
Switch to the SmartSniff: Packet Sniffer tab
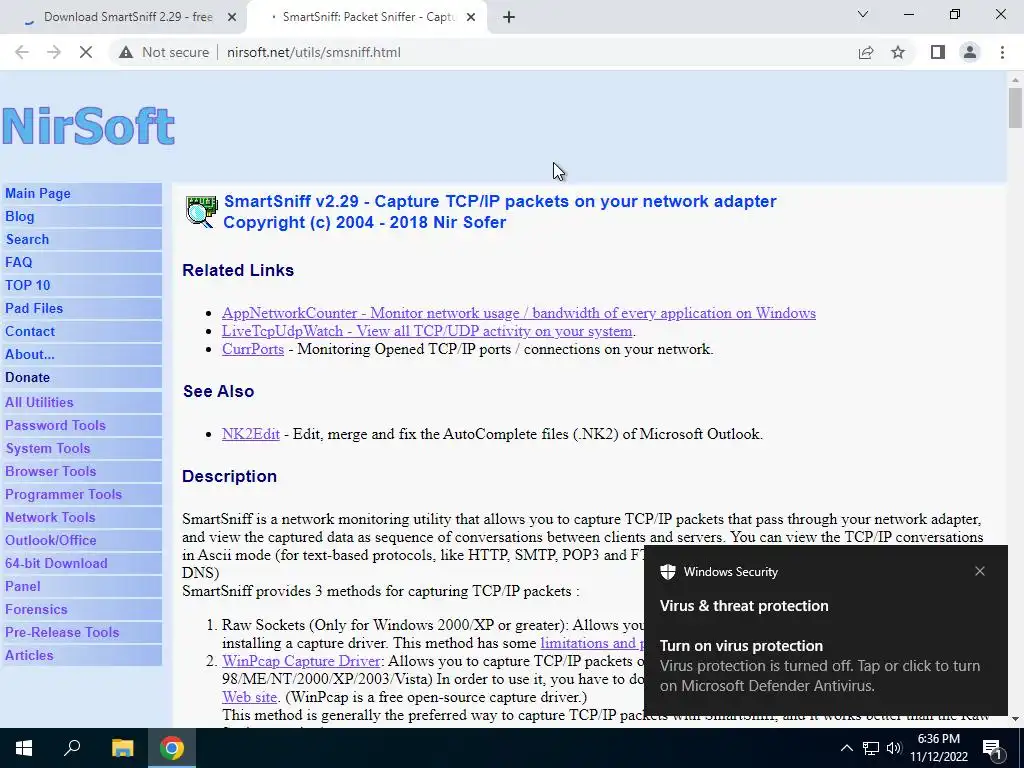(x=368, y=17)
